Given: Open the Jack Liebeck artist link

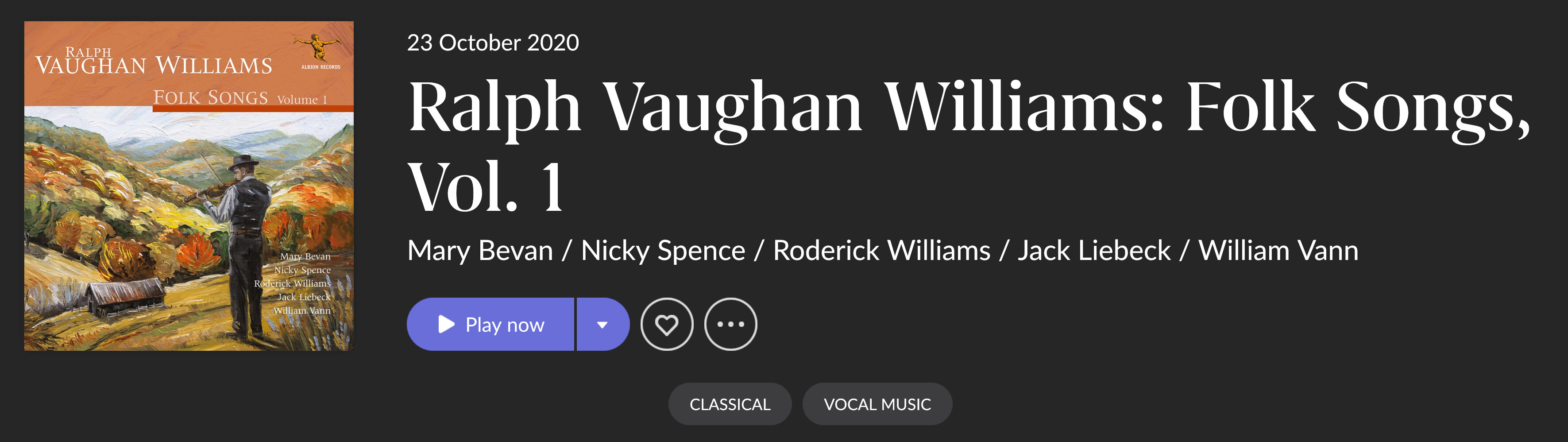Looking at the screenshot, I should (1094, 250).
